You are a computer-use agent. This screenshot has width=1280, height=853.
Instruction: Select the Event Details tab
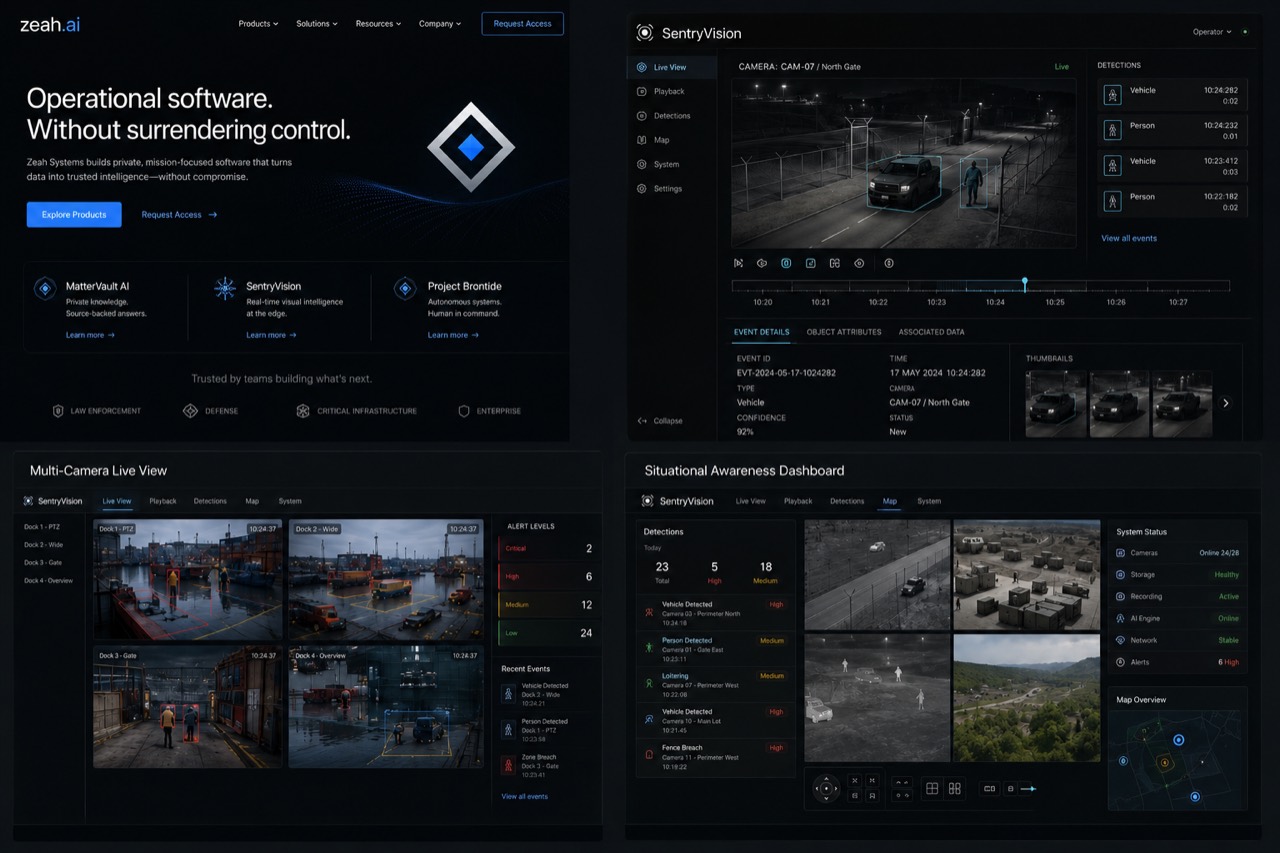pyautogui.click(x=761, y=332)
